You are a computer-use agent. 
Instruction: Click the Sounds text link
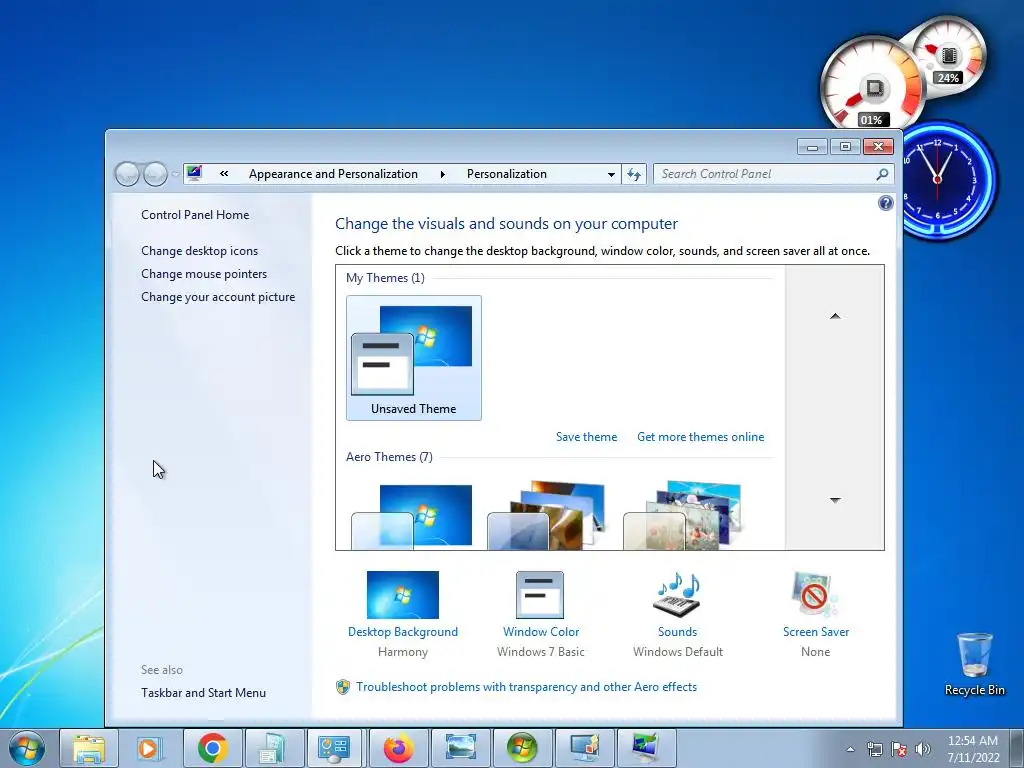click(677, 632)
